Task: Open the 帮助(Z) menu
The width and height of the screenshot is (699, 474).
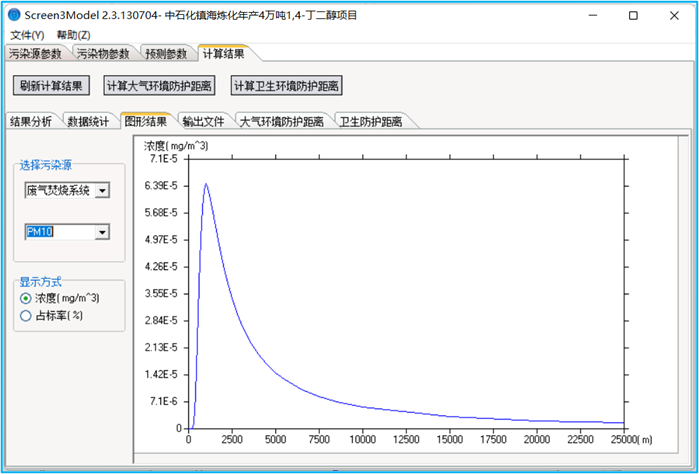Action: pyautogui.click(x=74, y=35)
